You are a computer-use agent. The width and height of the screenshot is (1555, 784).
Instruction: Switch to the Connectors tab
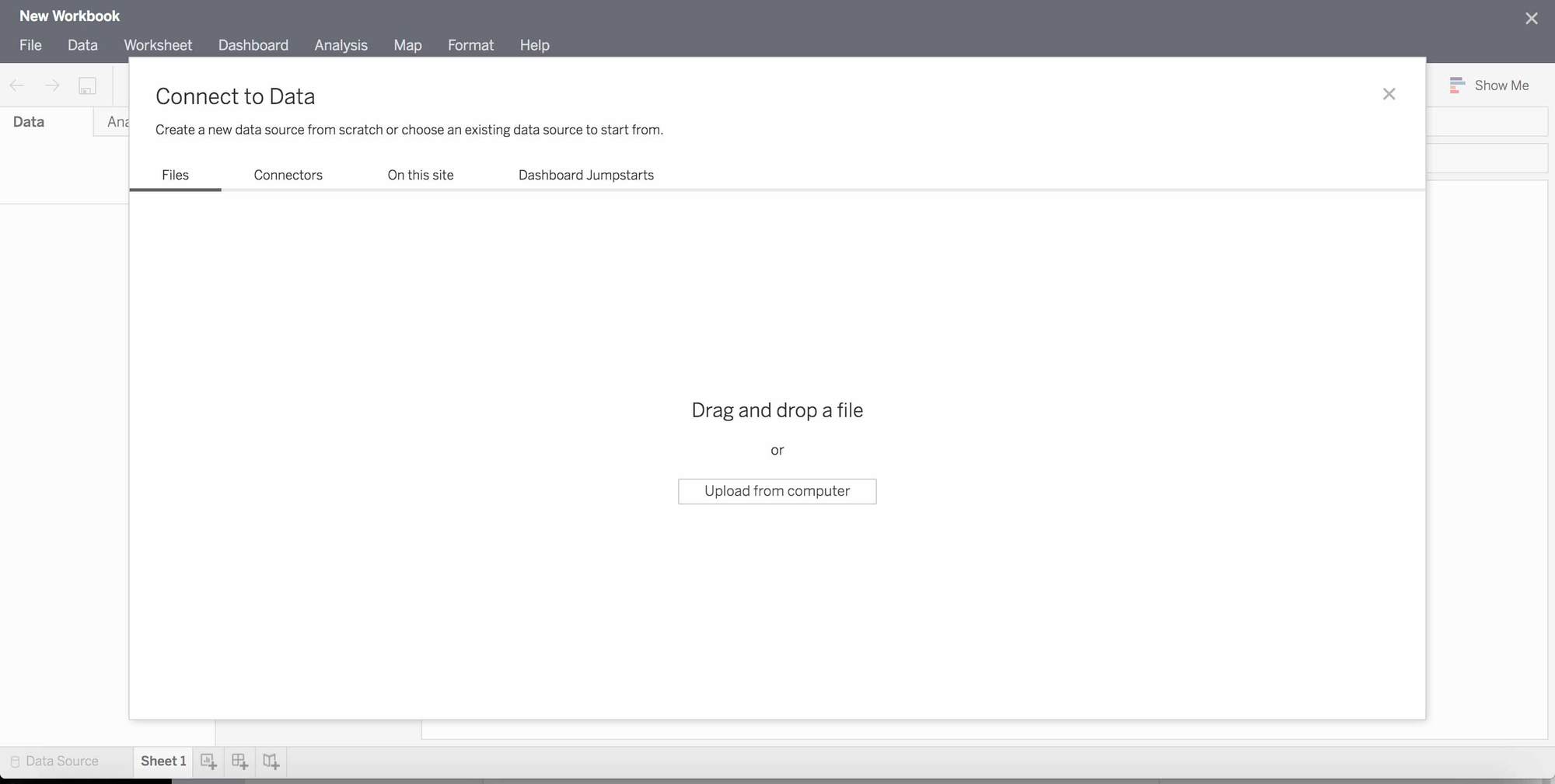(288, 175)
